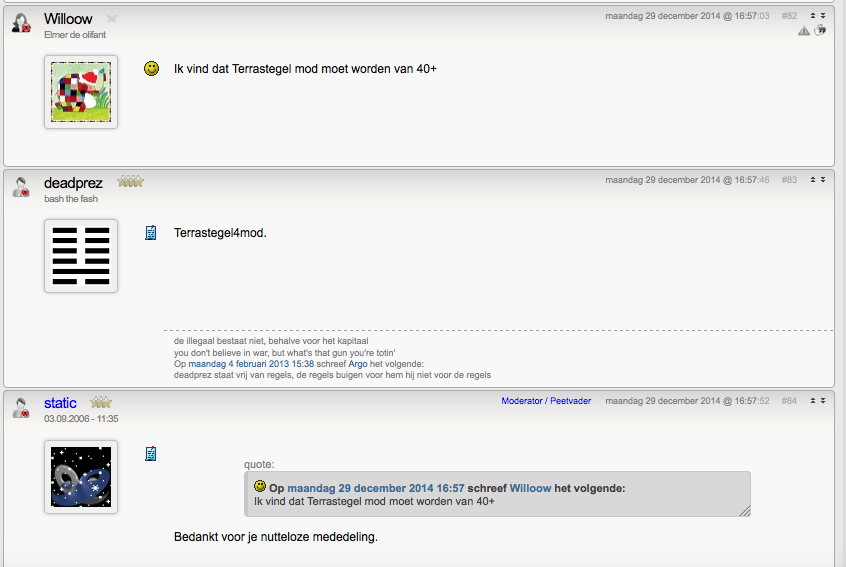Click timestamp 'maandag 29 december 2014 @ 16:57:46'
This screenshot has height=567, width=846.
point(687,180)
